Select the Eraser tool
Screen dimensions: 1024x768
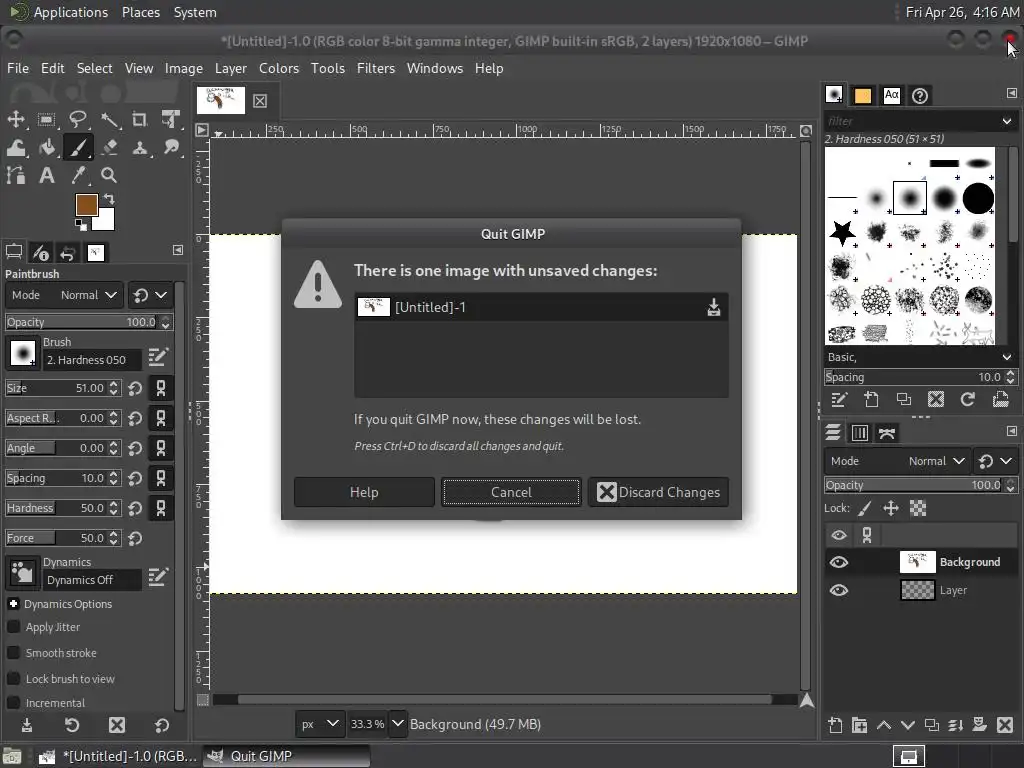(x=109, y=148)
